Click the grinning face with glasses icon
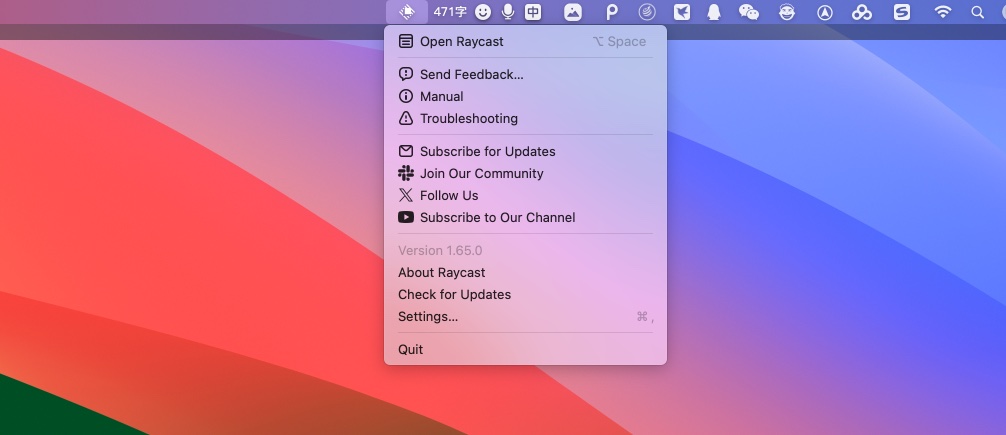1006x435 pixels. coord(787,12)
